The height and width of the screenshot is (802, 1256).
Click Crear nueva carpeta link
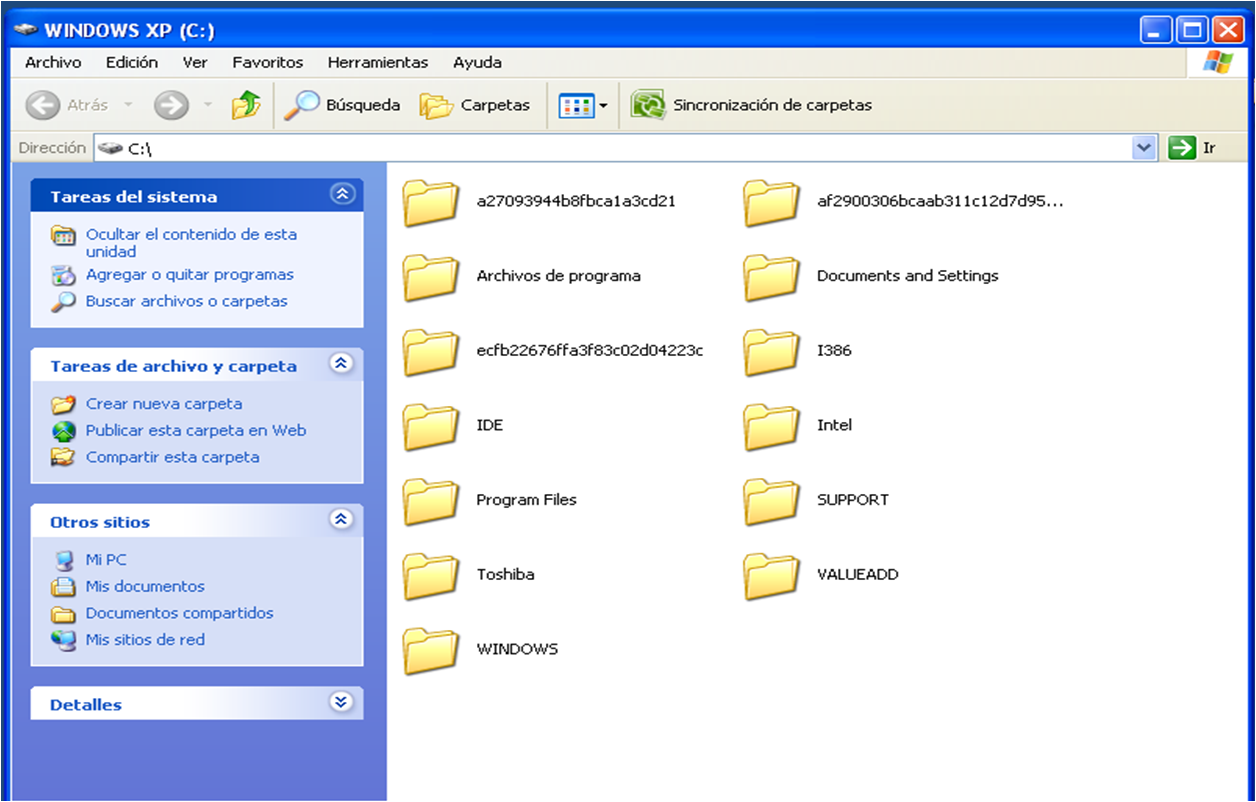pos(164,404)
